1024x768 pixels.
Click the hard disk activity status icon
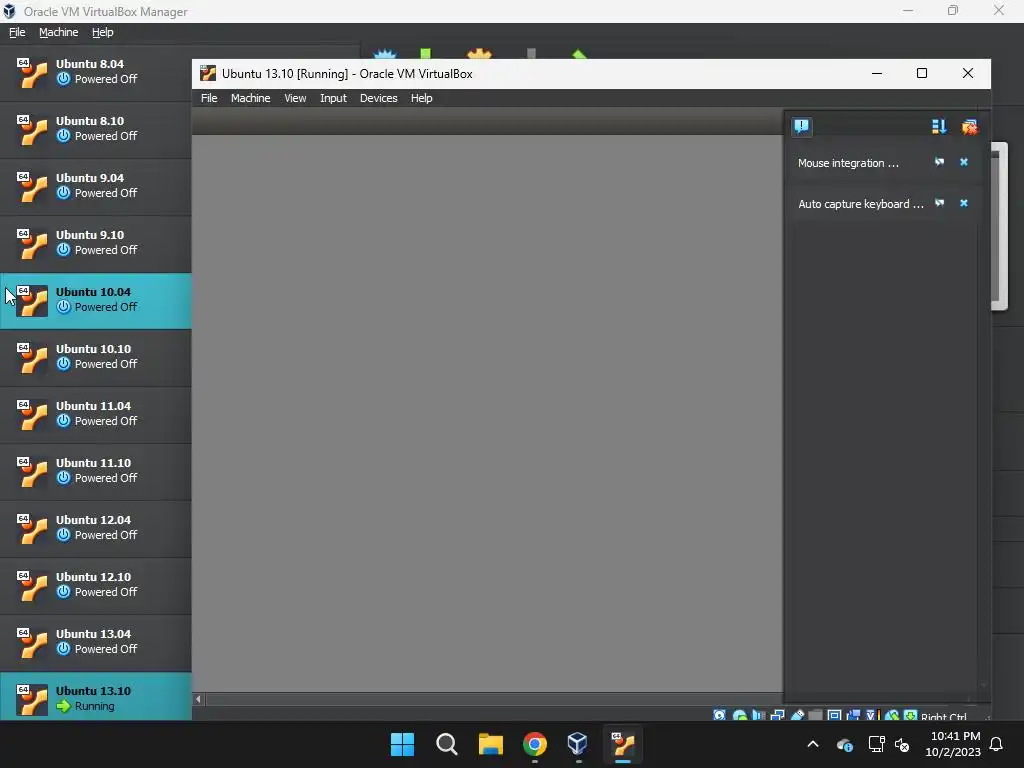719,715
